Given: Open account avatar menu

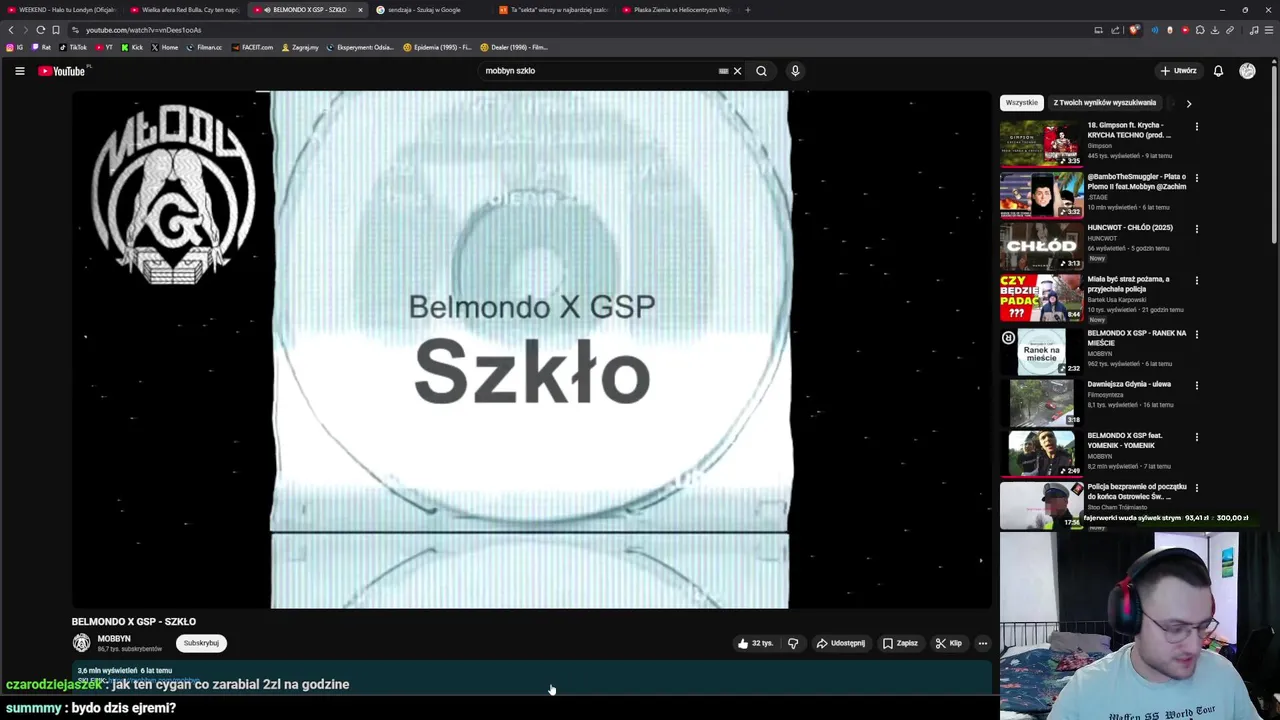Looking at the screenshot, I should (1247, 71).
